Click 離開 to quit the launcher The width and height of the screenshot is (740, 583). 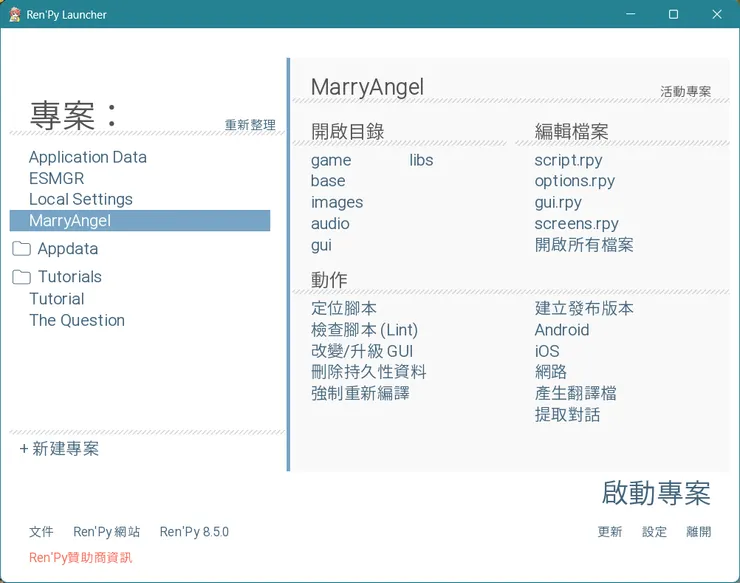click(698, 532)
